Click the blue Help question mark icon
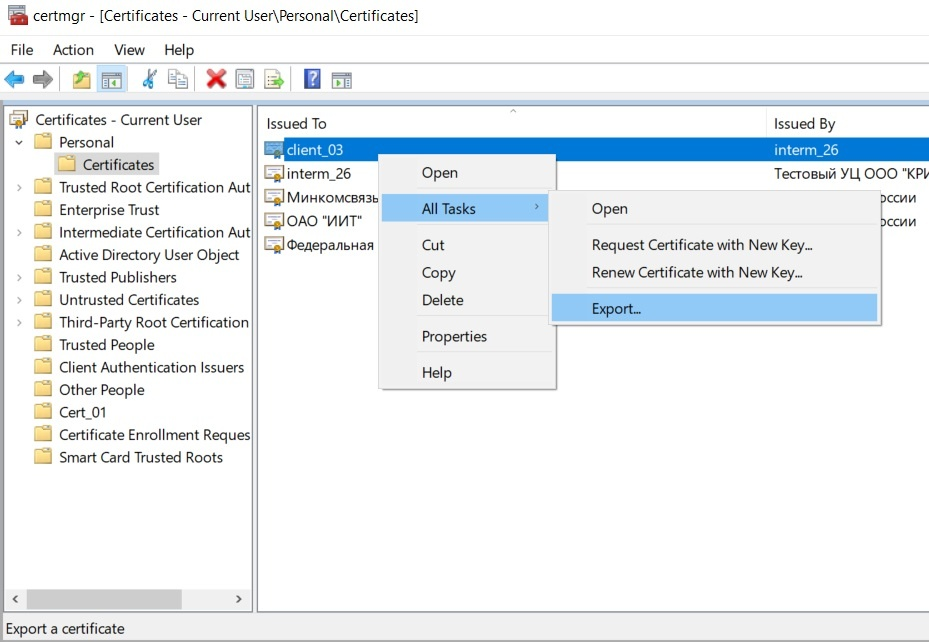Image resolution: width=929 pixels, height=642 pixels. coord(312,79)
